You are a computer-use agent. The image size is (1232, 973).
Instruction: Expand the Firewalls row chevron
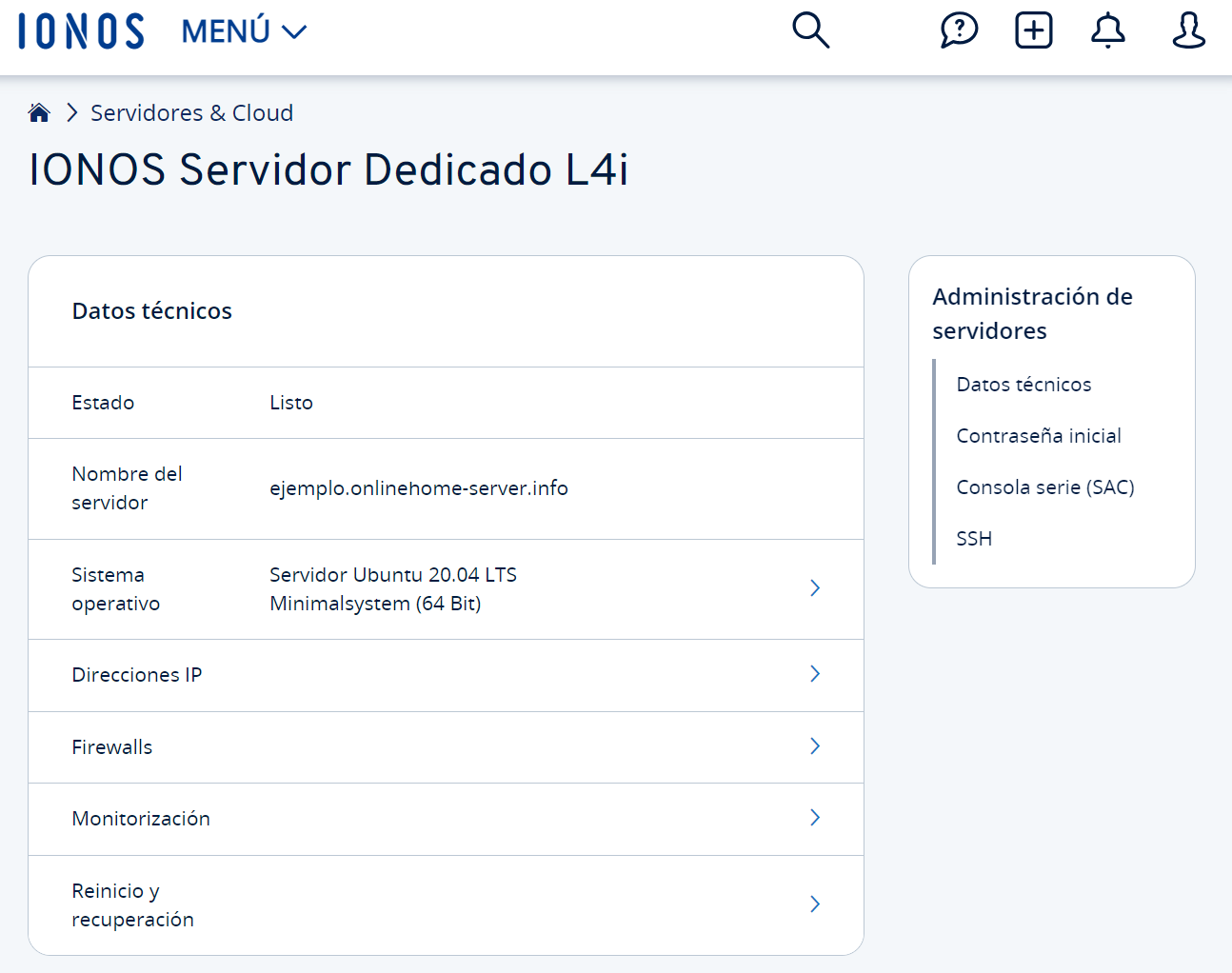(x=815, y=746)
